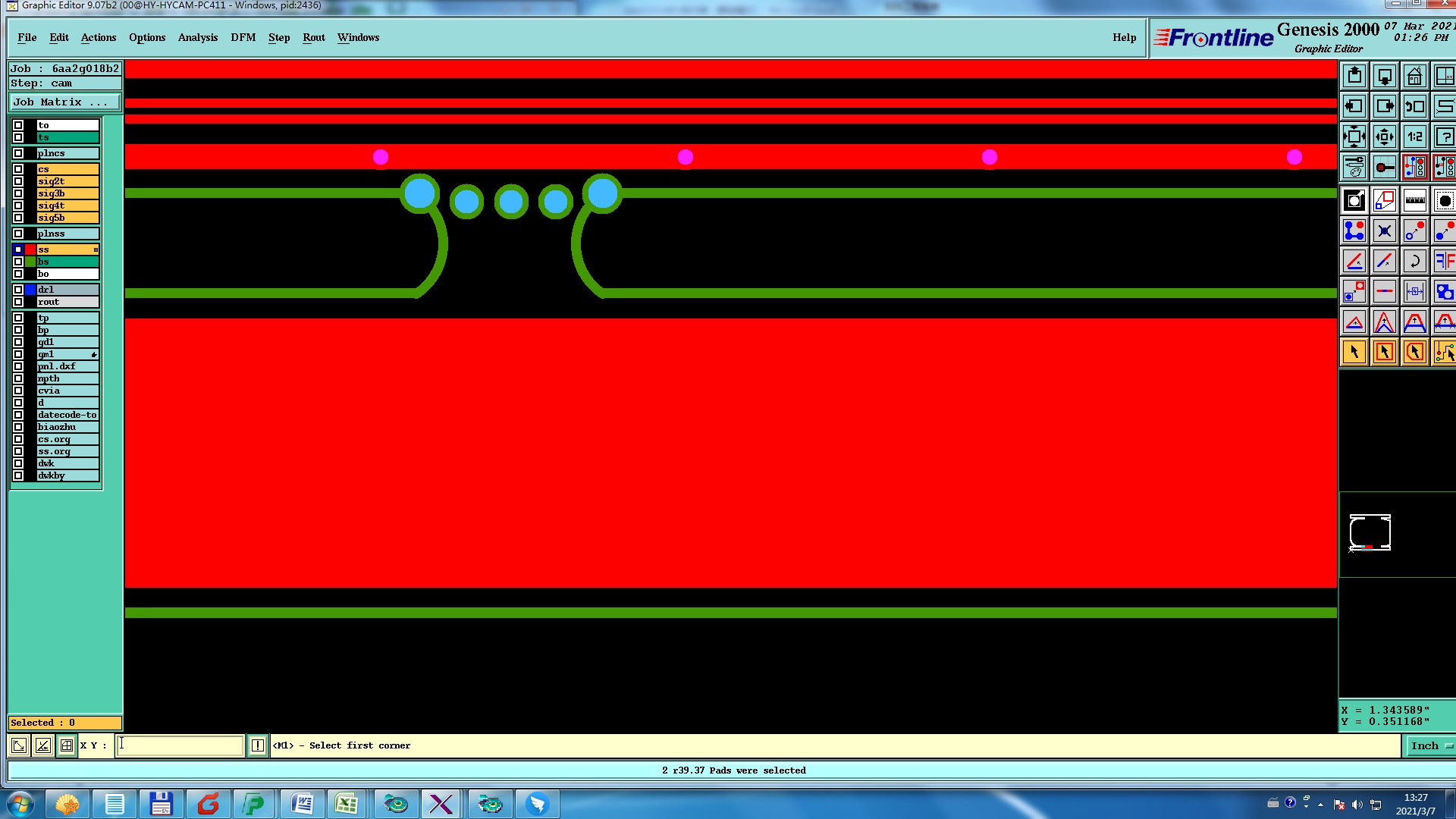Select the connected blue nodes tool
Image resolution: width=1456 pixels, height=819 pixels.
(x=1354, y=231)
